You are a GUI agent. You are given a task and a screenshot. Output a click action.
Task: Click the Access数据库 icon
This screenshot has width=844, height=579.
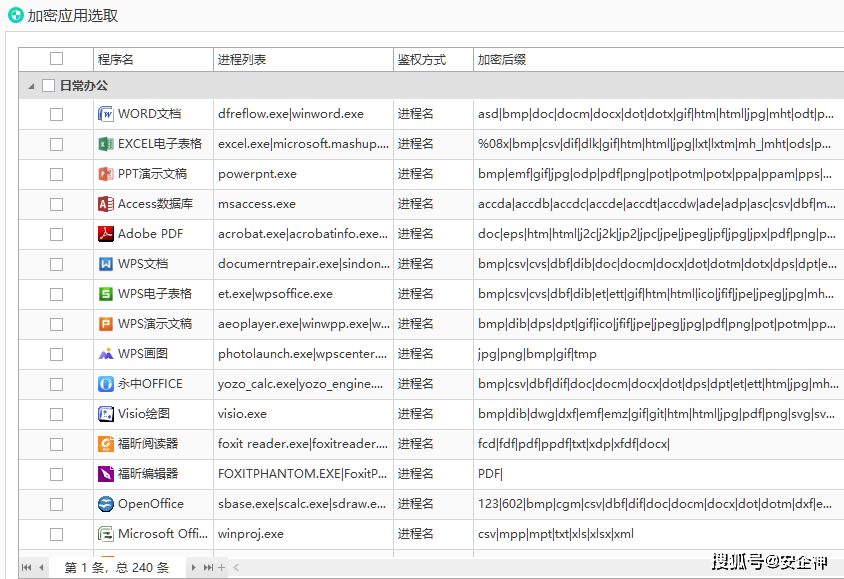click(x=106, y=204)
